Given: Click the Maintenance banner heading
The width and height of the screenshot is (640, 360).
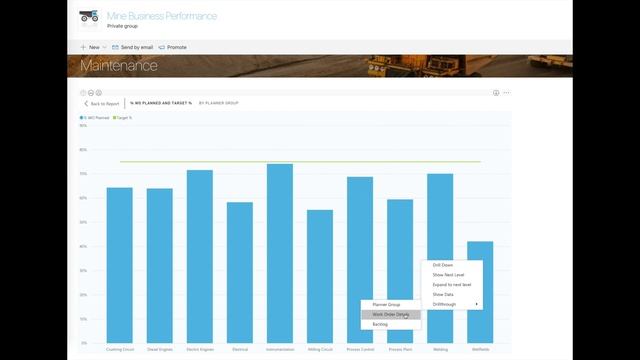Looking at the screenshot, I should pyautogui.click(x=119, y=66).
